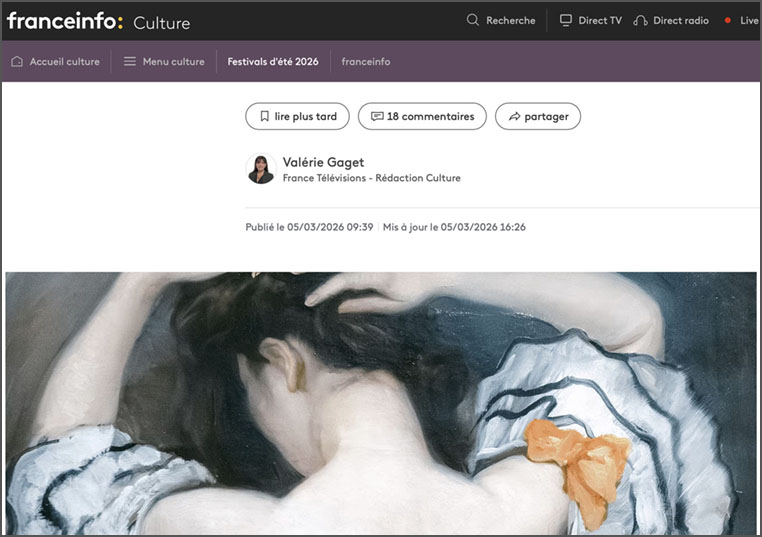The height and width of the screenshot is (537, 762).
Task: Click the share arrow icon
Action: tap(514, 116)
